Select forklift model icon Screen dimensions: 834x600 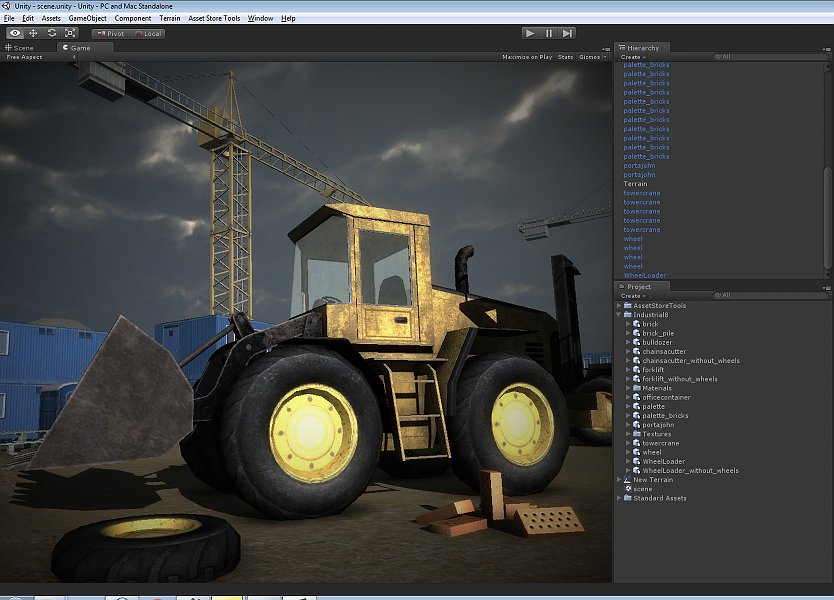tap(636, 370)
